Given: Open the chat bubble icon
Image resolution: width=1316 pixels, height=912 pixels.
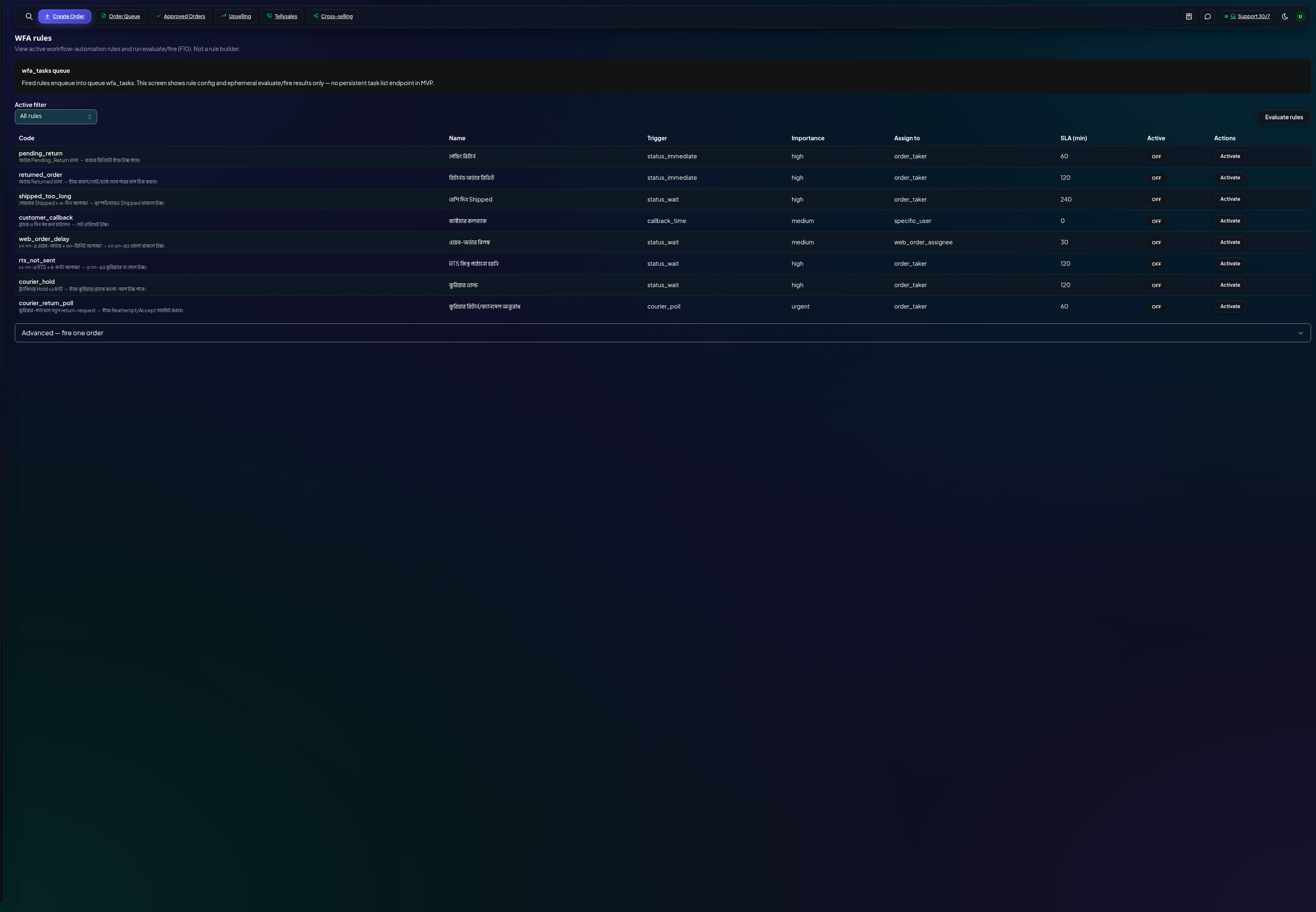Looking at the screenshot, I should [1207, 16].
